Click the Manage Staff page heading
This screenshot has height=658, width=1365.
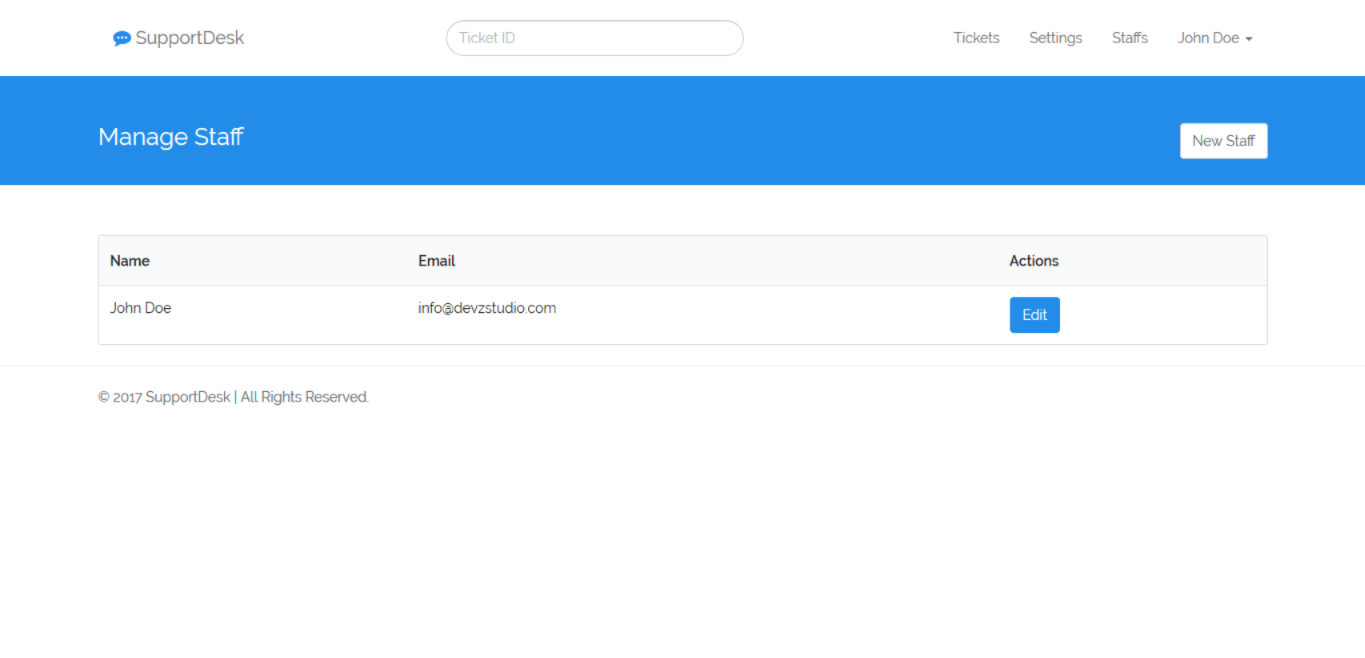(x=171, y=137)
